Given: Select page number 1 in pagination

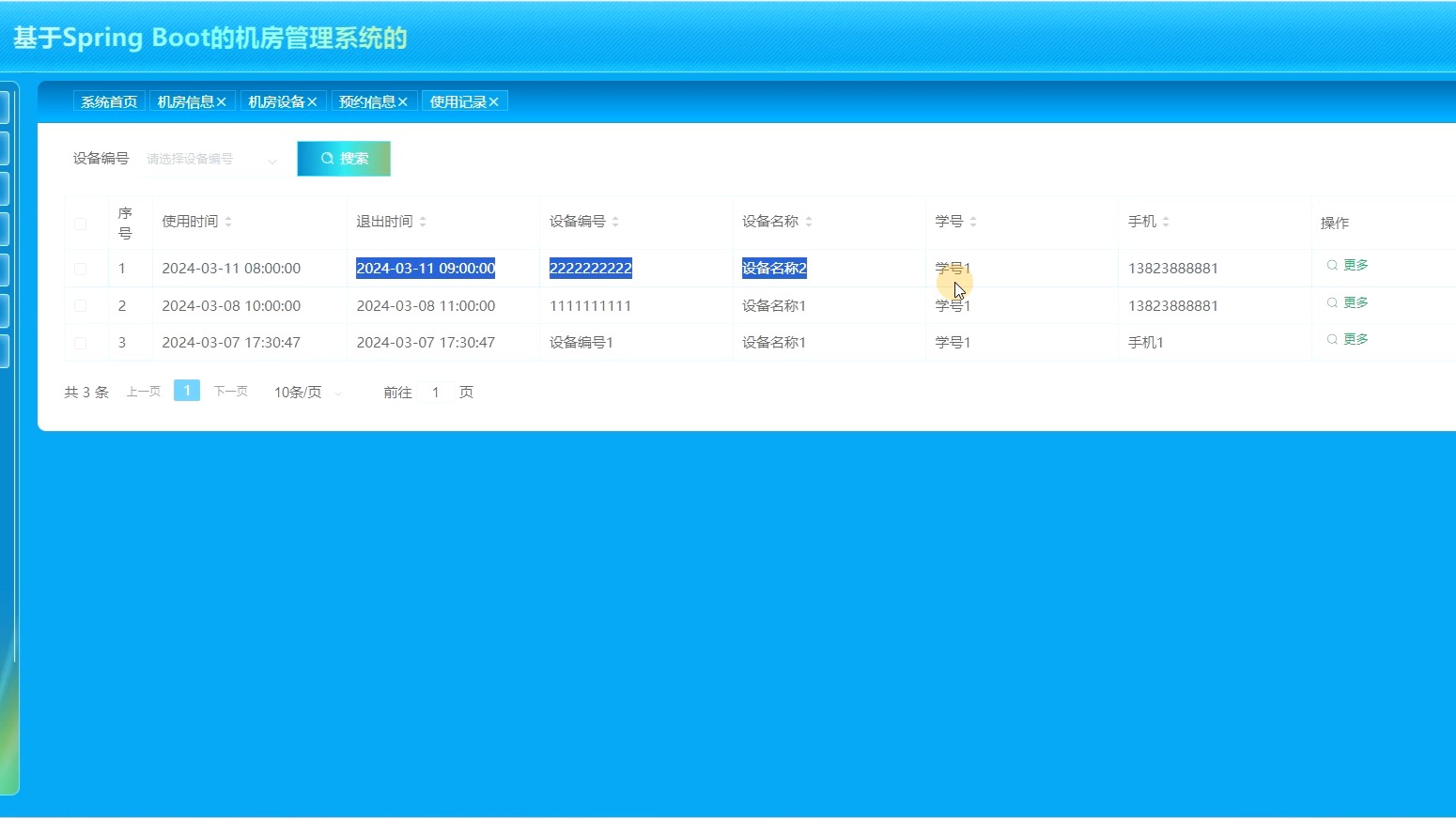Looking at the screenshot, I should (187, 391).
